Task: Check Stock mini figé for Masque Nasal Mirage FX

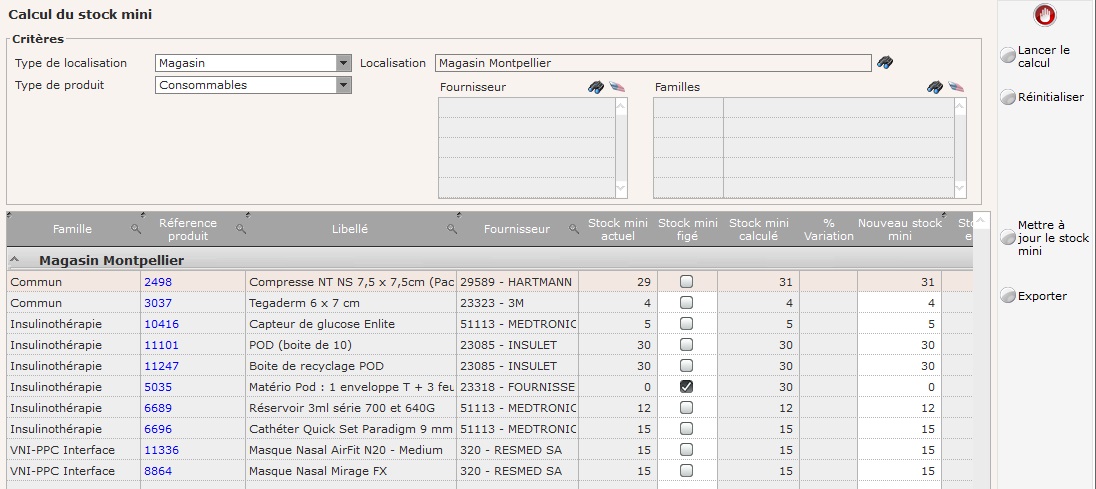Action: pos(687,470)
